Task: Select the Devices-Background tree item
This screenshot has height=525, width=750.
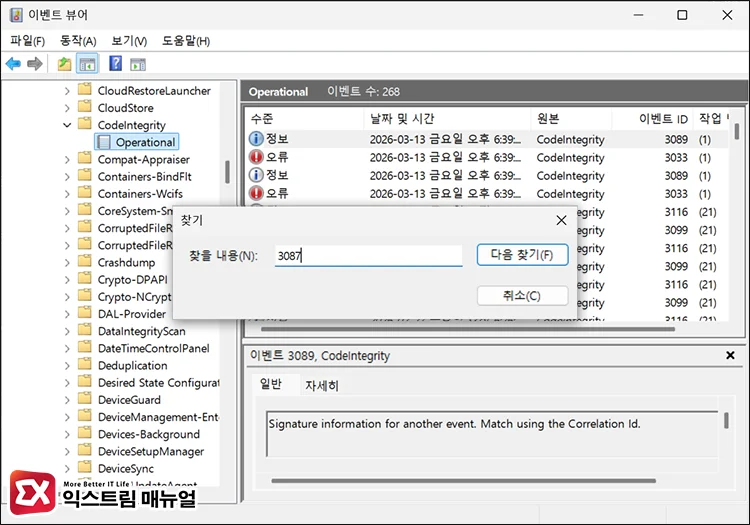Action: (149, 434)
